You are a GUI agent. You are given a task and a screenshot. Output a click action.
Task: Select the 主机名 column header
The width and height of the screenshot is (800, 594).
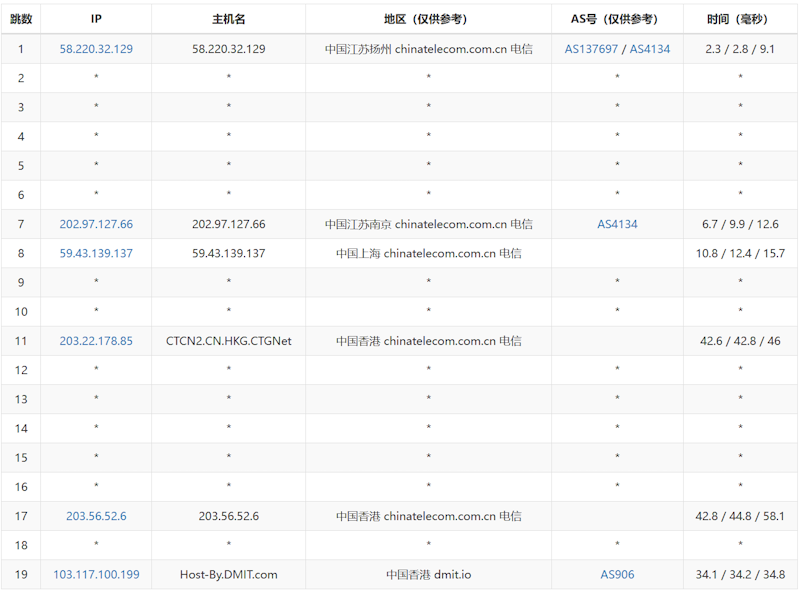pyautogui.click(x=229, y=19)
